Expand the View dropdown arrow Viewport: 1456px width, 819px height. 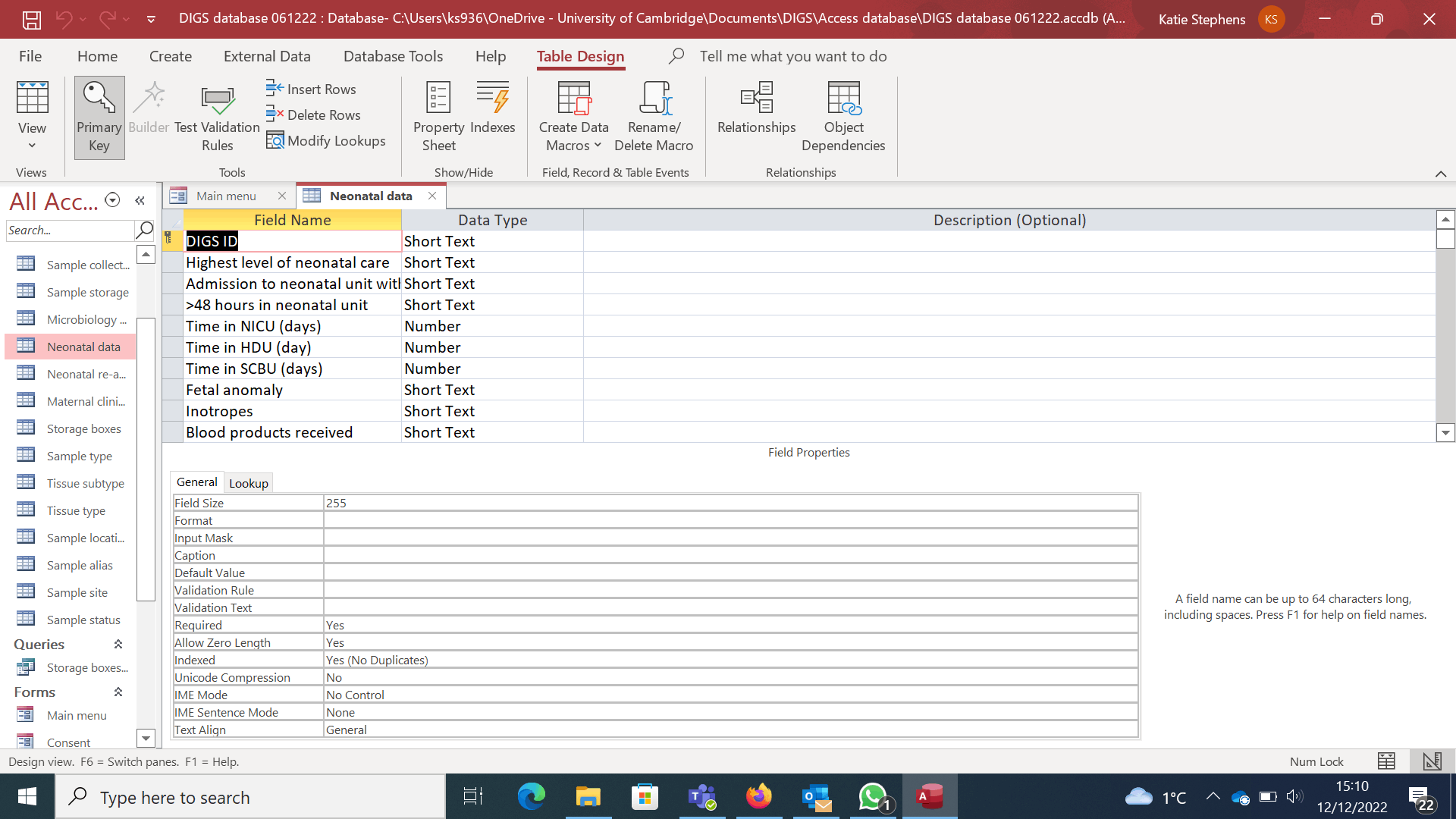(x=32, y=146)
